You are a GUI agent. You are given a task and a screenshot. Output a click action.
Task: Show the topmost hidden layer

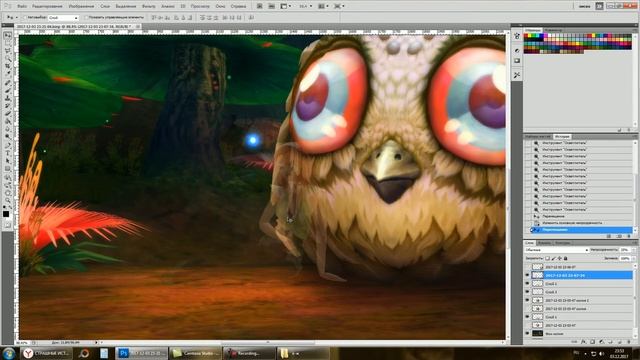click(x=527, y=267)
